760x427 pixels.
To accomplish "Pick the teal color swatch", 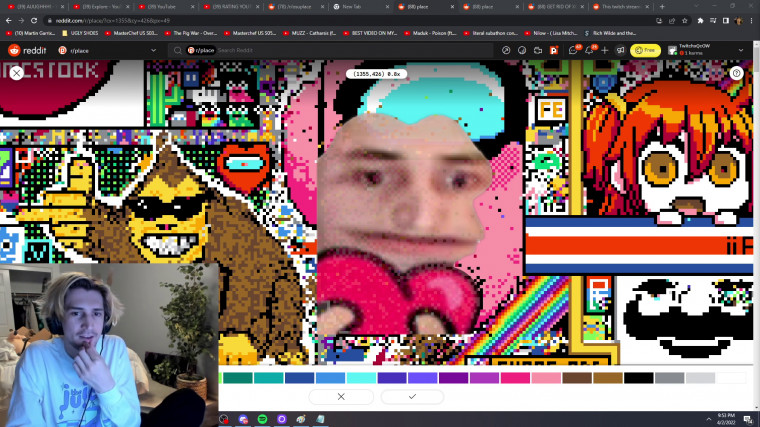I will pos(269,378).
